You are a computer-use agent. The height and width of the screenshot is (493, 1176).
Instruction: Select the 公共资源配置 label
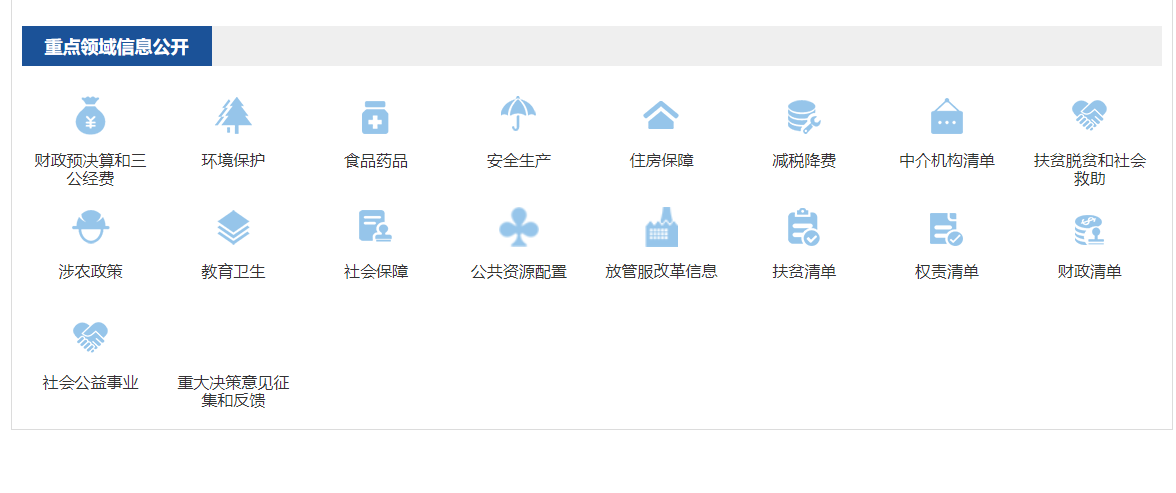(518, 272)
